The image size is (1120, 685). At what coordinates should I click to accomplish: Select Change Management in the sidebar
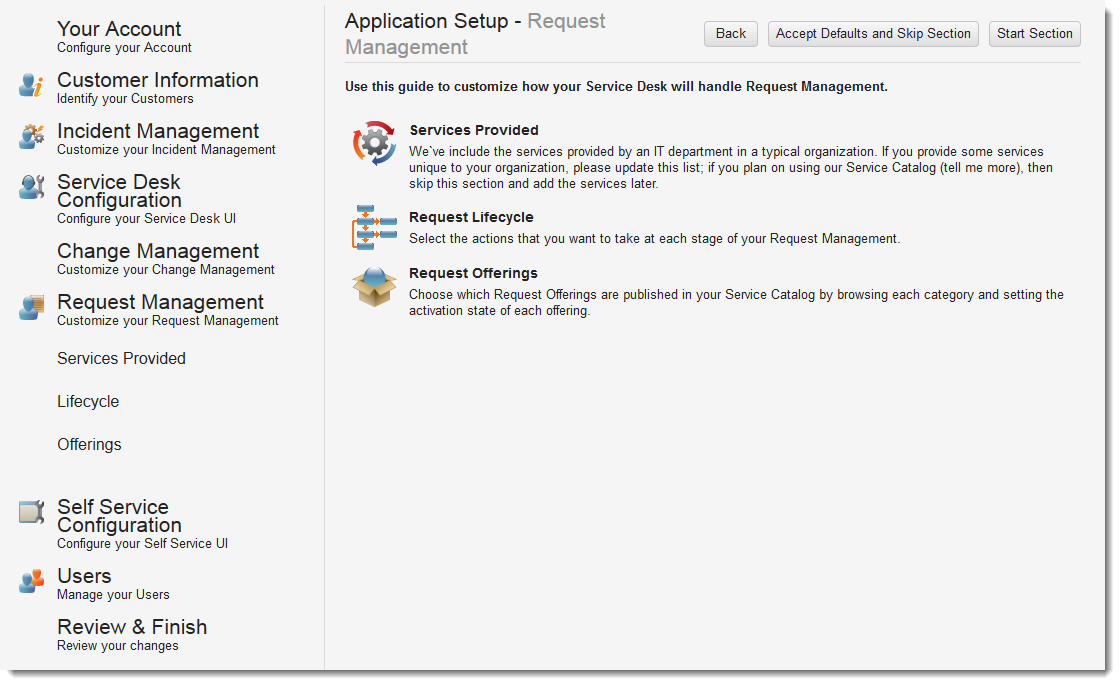157,250
